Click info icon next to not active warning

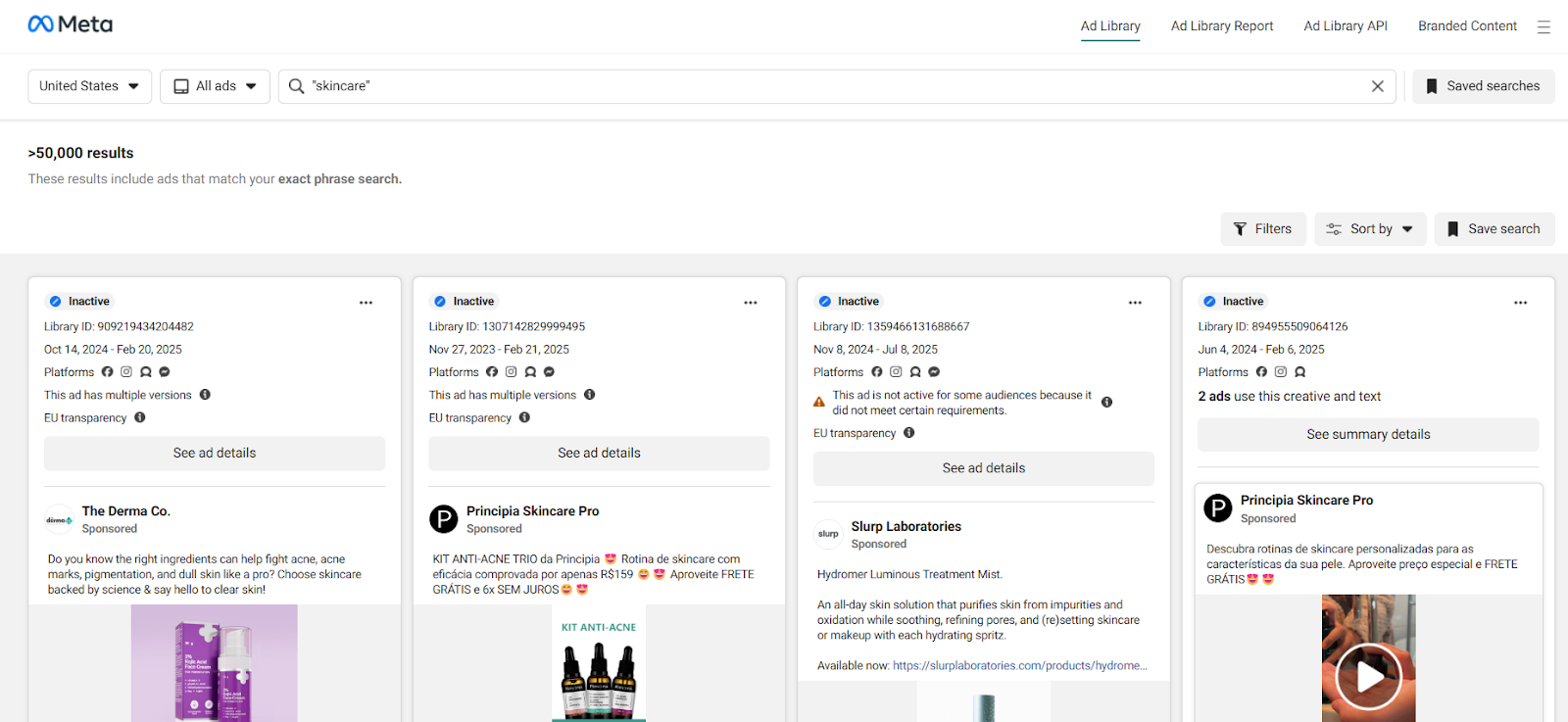1106,403
